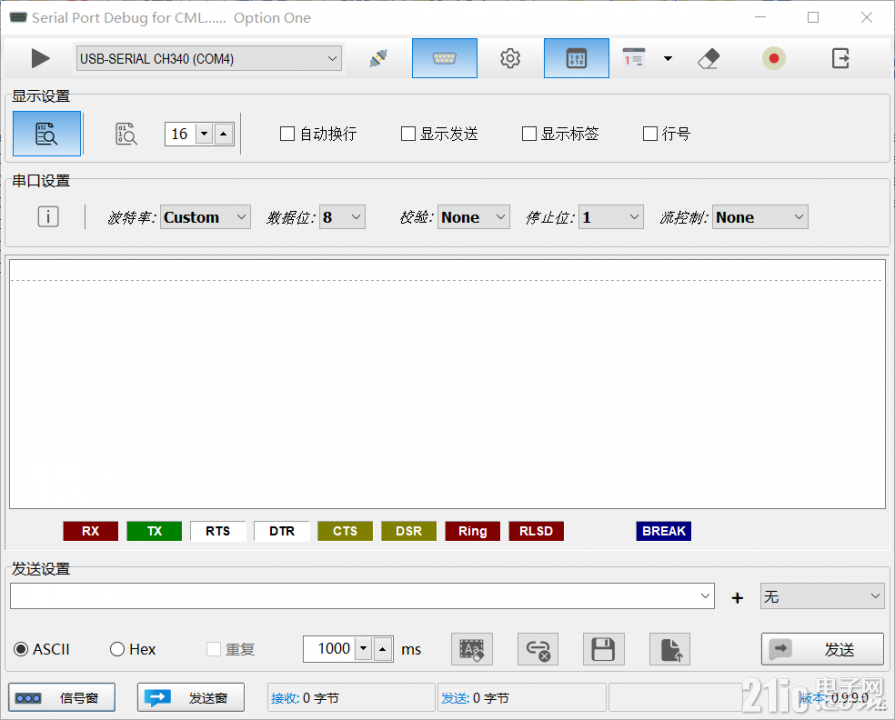This screenshot has height=720, width=895.
Task: Click the 发送 send button
Action: coord(823,649)
